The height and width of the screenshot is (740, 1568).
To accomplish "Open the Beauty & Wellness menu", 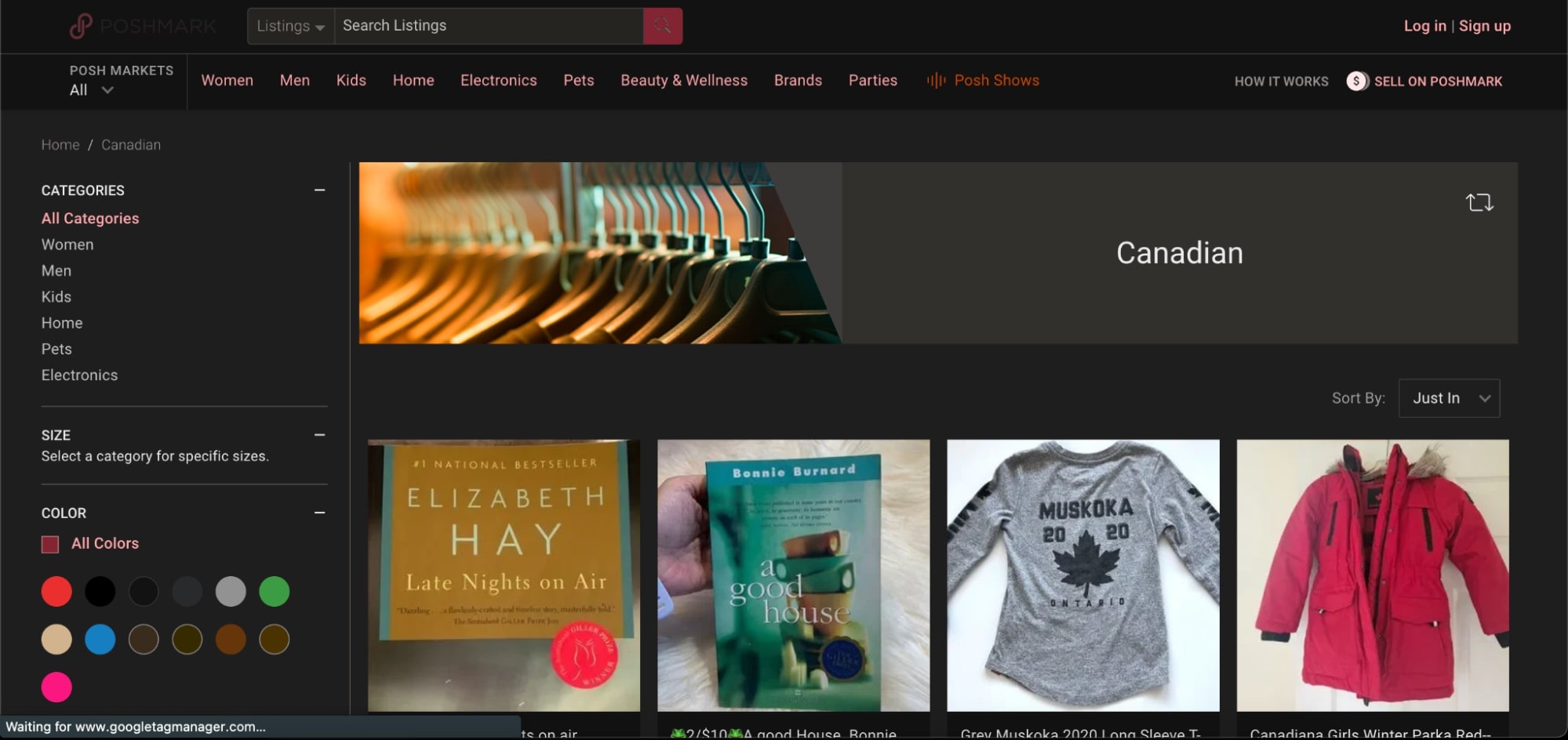I will point(684,80).
